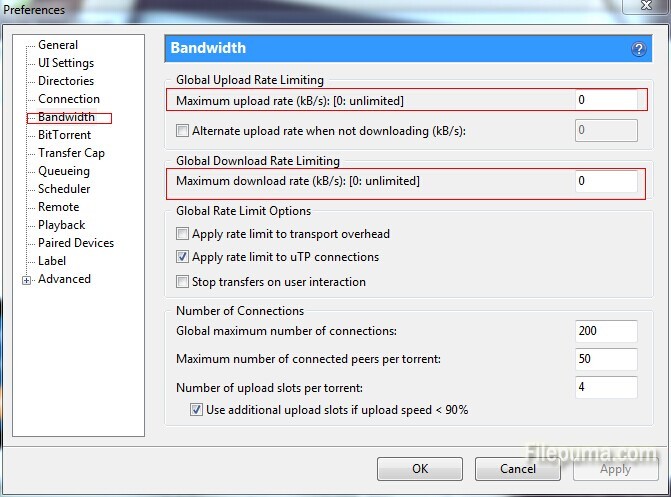
Task: Enable Stop transfers on user interaction
Action: pos(182,282)
